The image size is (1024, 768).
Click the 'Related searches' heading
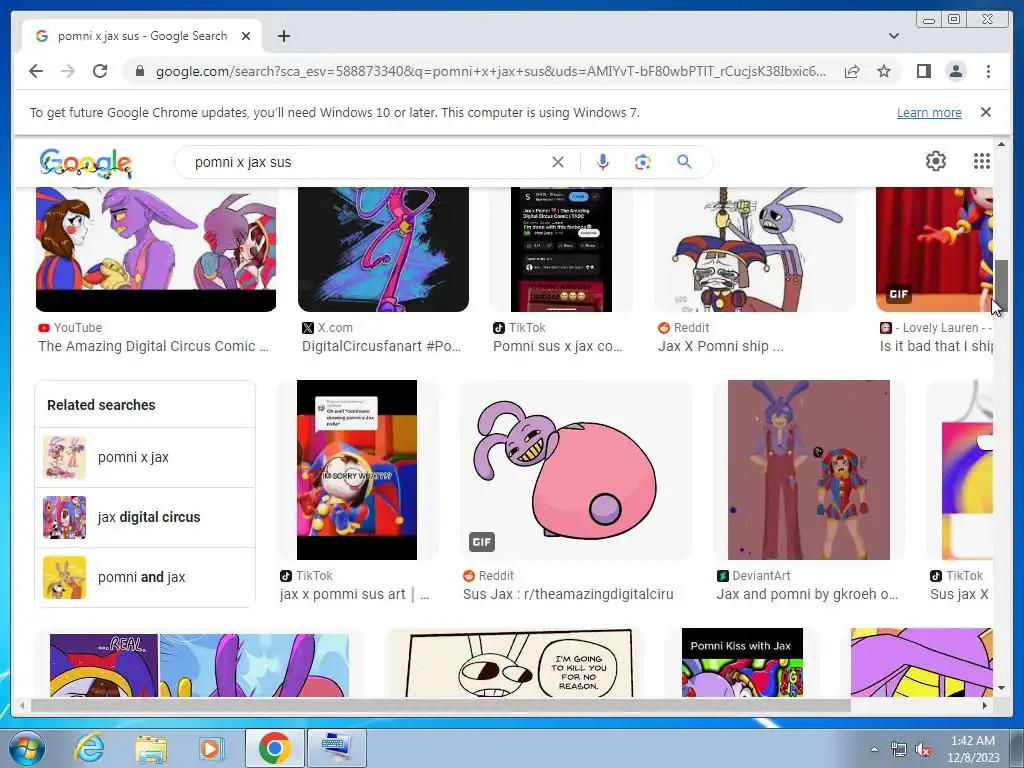[101, 405]
